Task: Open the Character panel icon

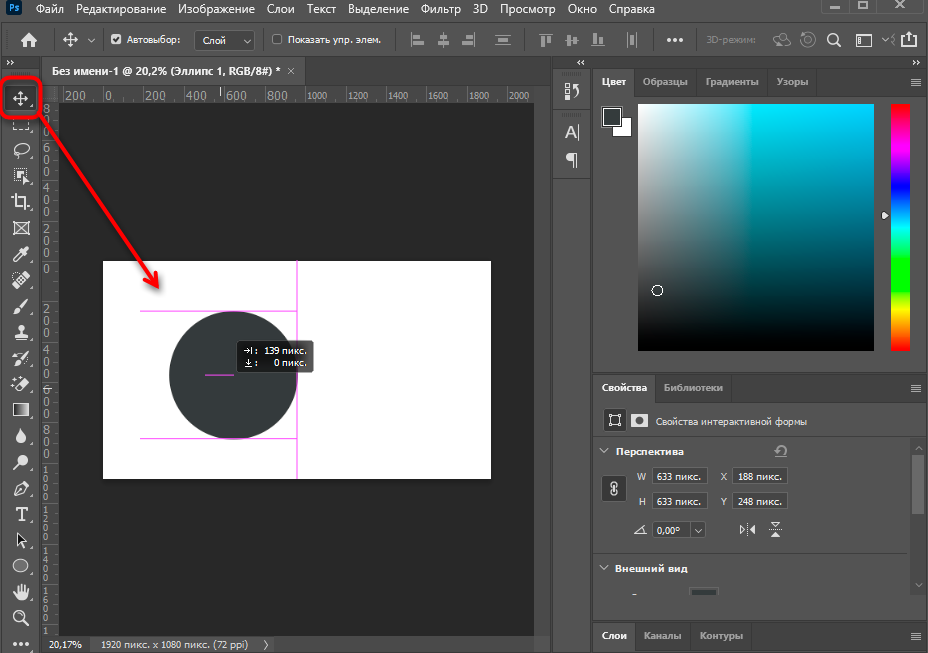Action: click(572, 132)
